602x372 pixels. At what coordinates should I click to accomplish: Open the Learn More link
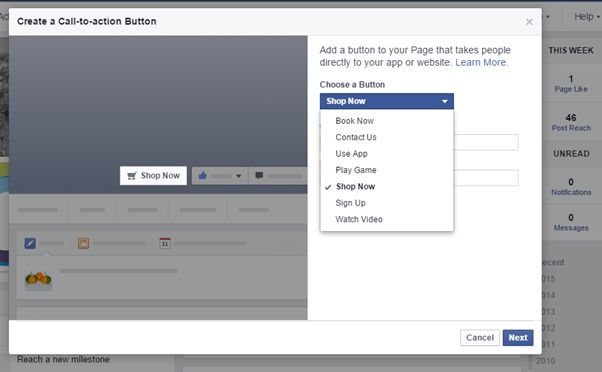[481, 62]
